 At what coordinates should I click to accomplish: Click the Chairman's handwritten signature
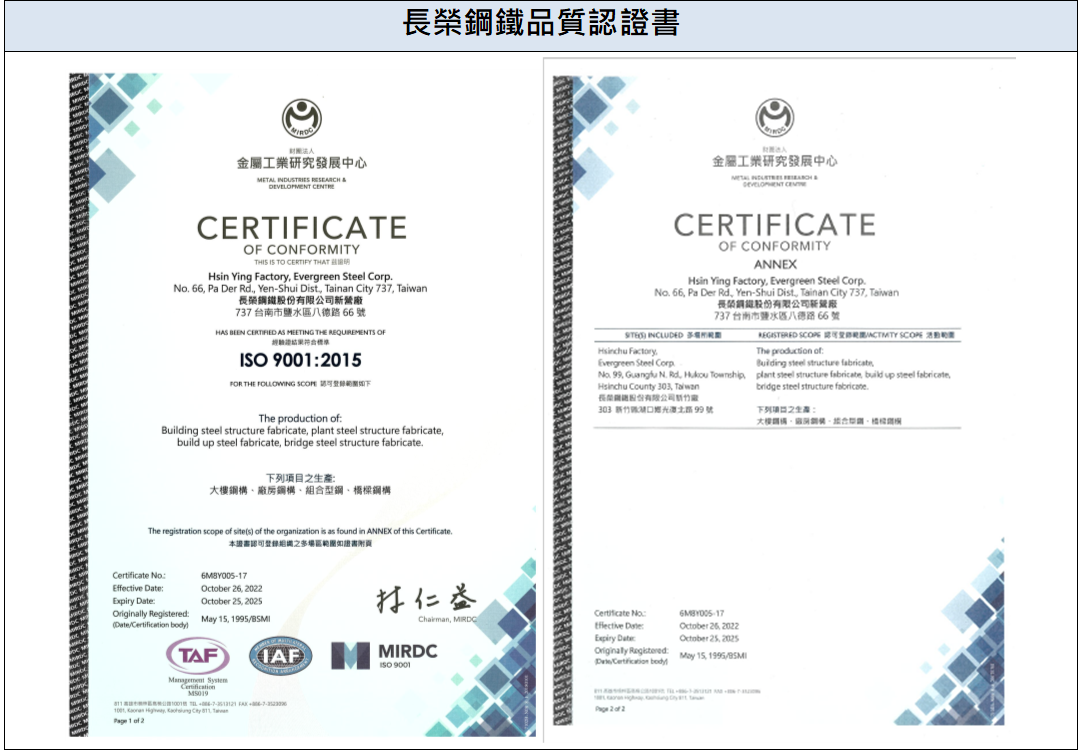(427, 598)
